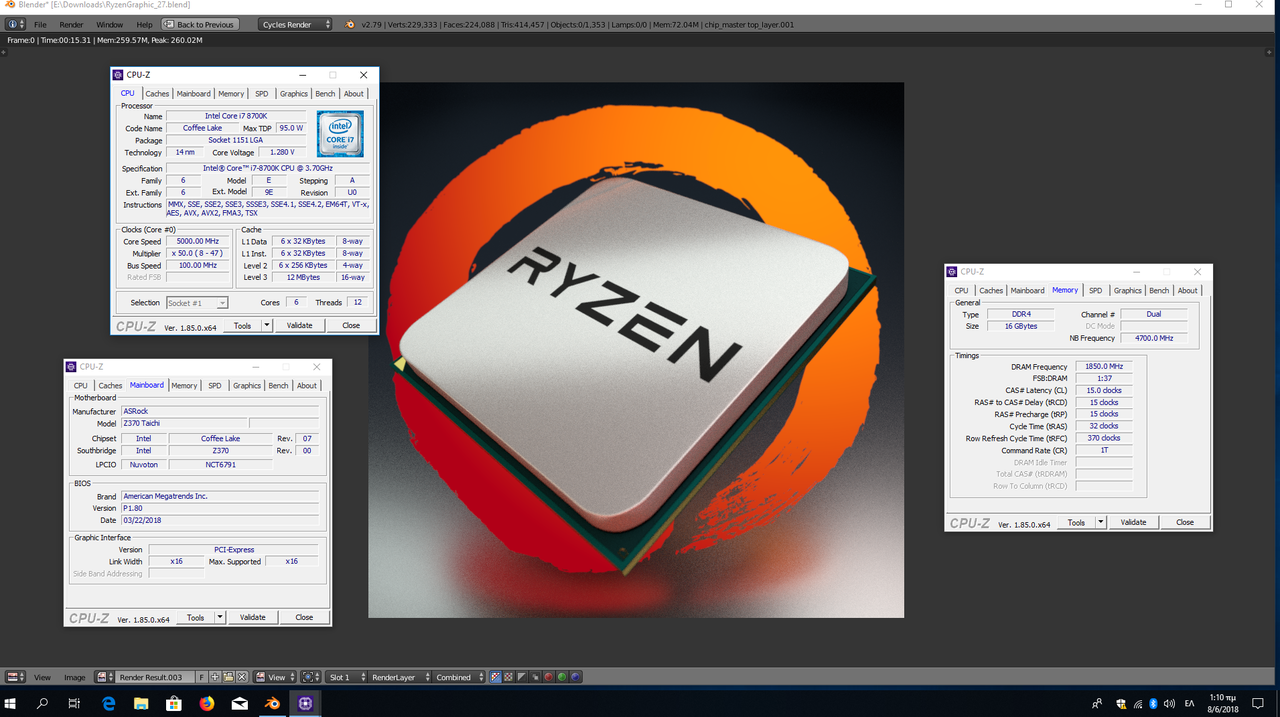Toggle fake user F button for Render Result
The height and width of the screenshot is (717, 1280).
[202, 677]
